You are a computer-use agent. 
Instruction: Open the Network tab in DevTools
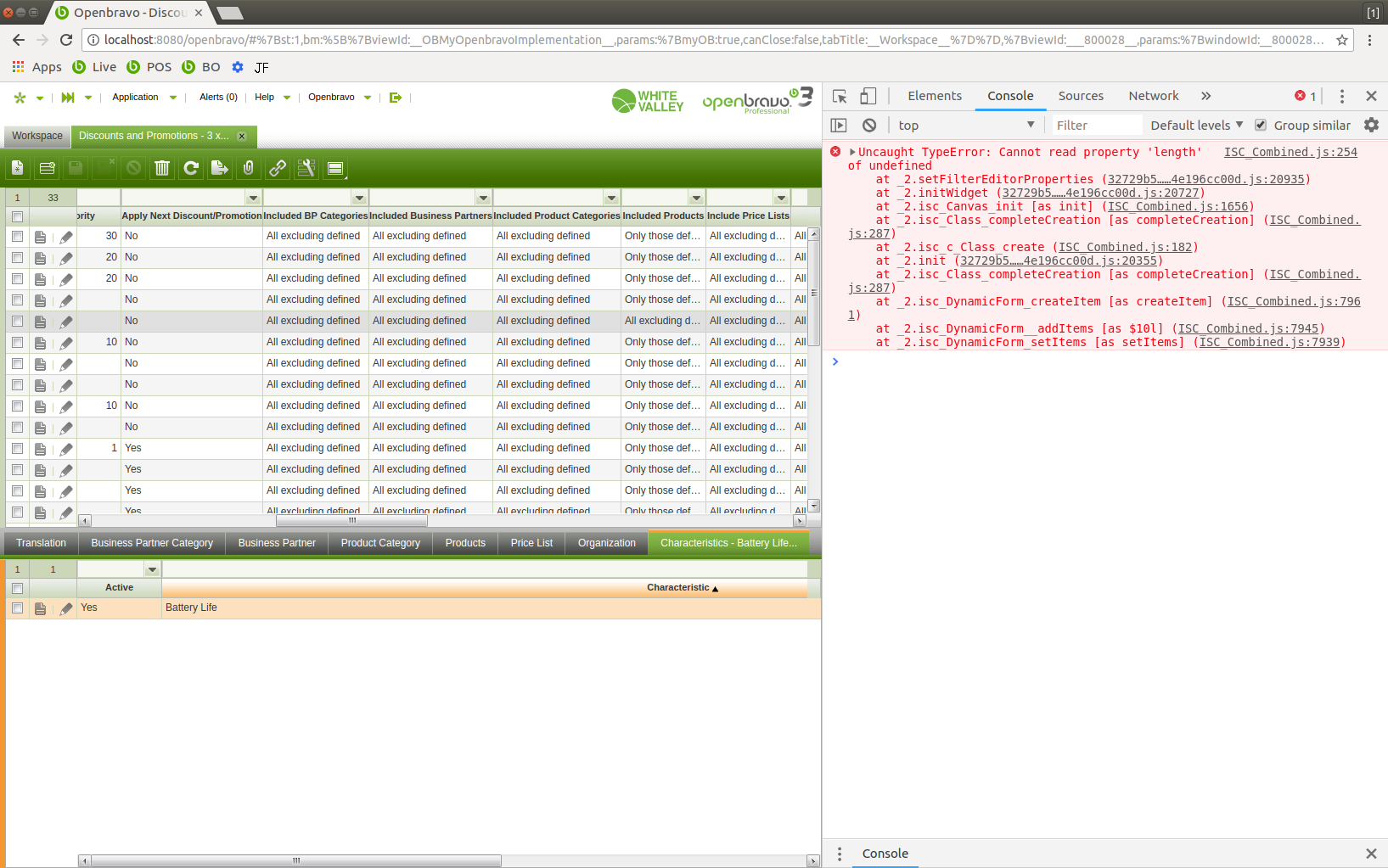pyautogui.click(x=1153, y=96)
